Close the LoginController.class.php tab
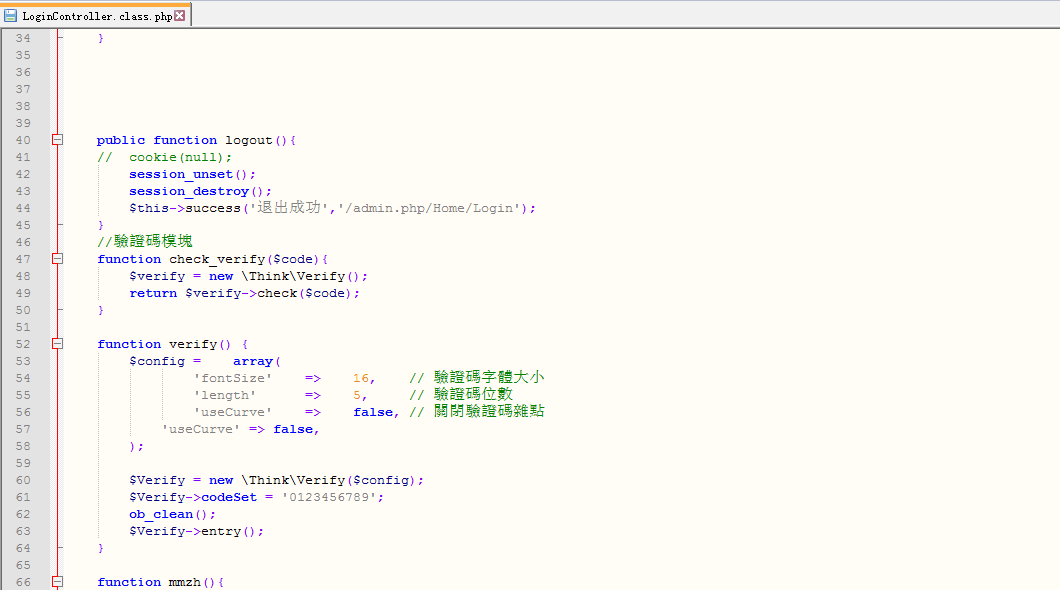 pos(180,16)
